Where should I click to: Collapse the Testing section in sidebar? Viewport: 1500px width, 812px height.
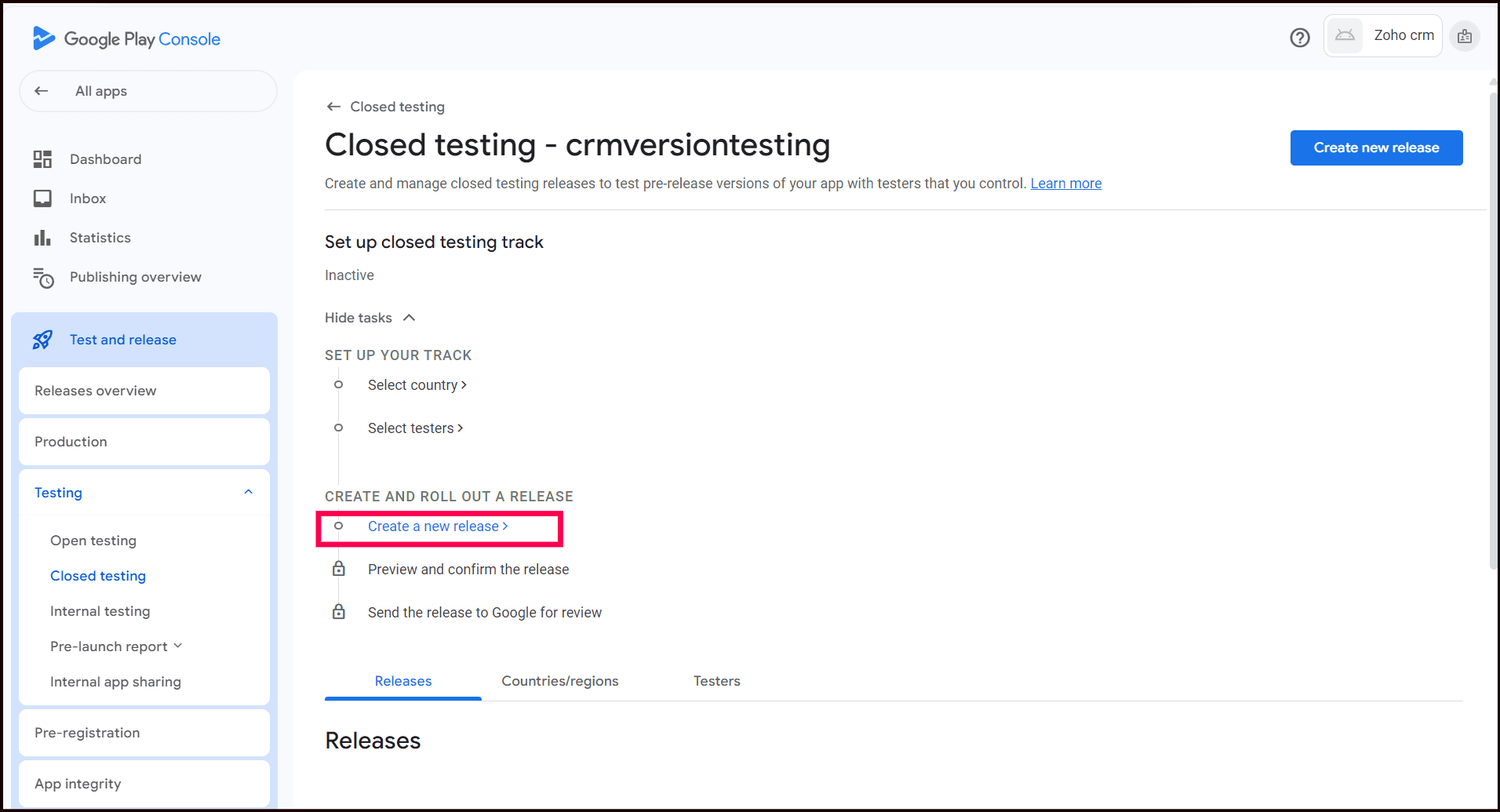[248, 492]
